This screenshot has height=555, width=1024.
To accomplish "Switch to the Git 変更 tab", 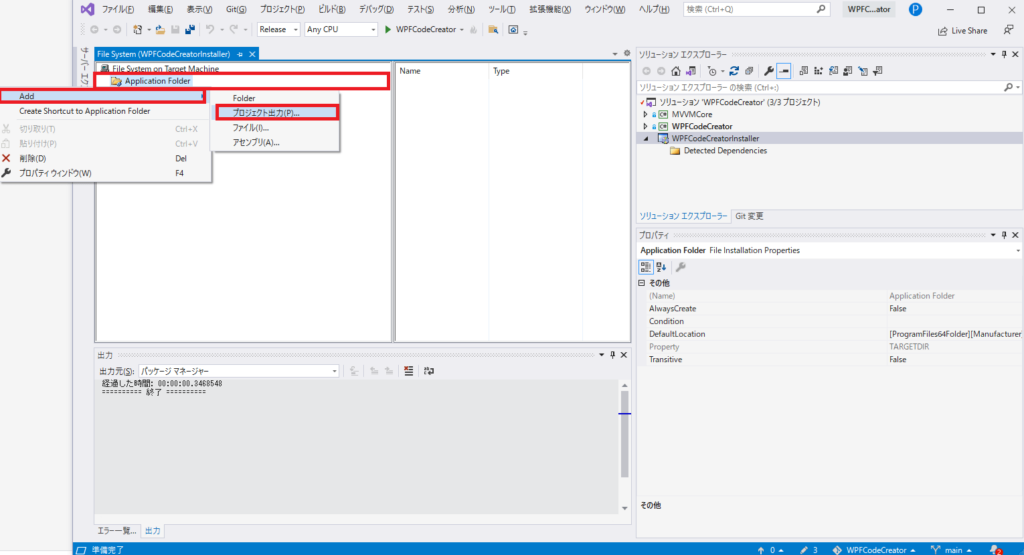I will tap(749, 216).
